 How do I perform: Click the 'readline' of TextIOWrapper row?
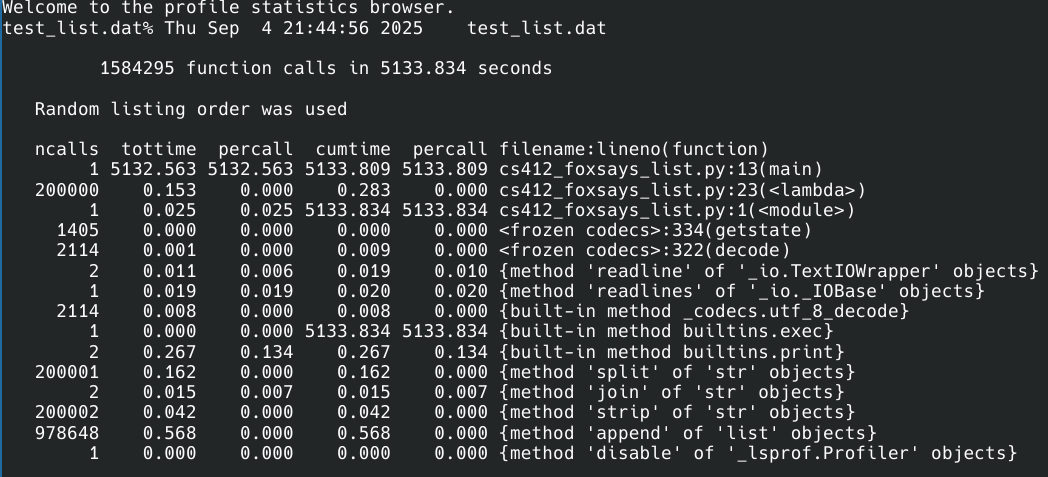769,271
